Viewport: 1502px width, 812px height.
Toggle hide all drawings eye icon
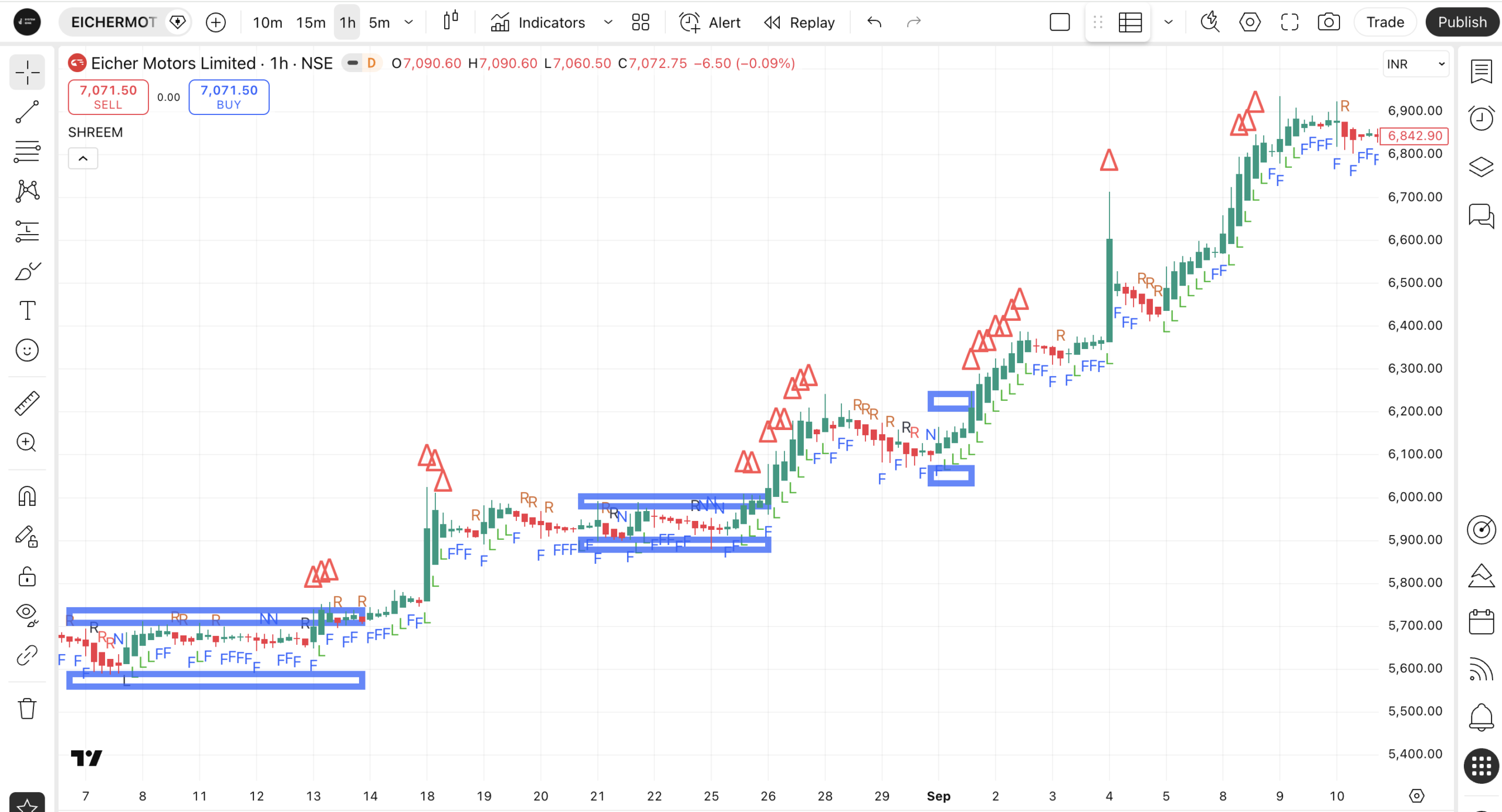(27, 615)
